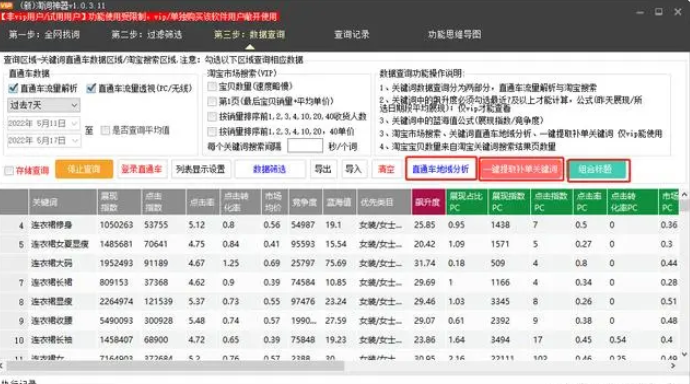
Task: Open the 2022年5月11日 start date picker
Action: [44, 123]
